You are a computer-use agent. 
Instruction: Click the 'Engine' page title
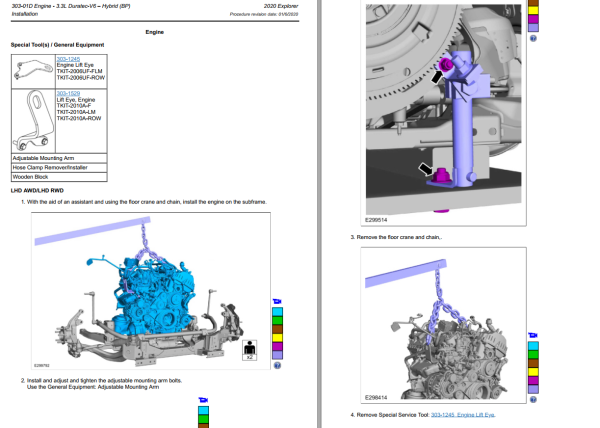click(x=155, y=32)
